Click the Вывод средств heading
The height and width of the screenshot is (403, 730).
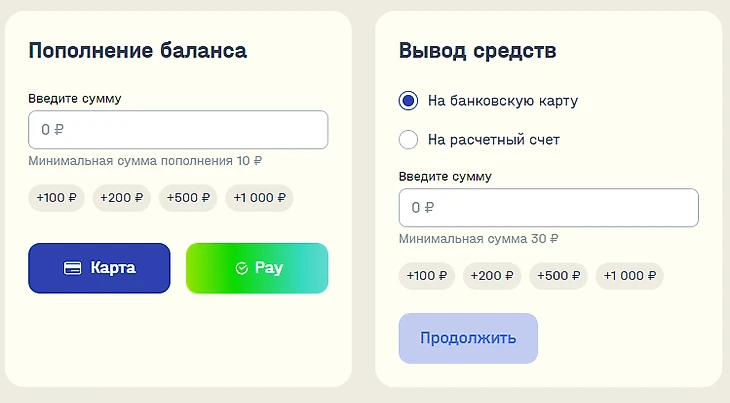click(478, 51)
